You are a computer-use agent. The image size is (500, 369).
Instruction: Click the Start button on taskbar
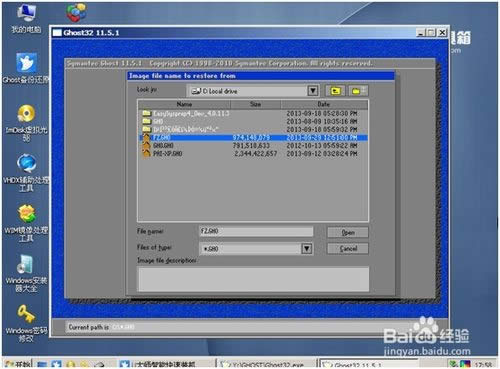pyautogui.click(x=17, y=364)
